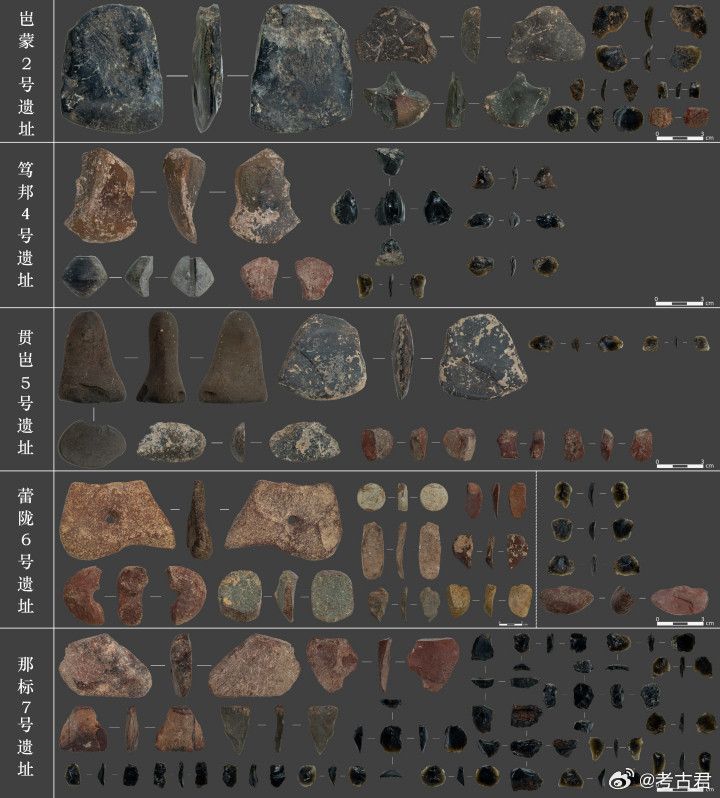
Task: Select the narrow middle view of the 贯岜5号遗址 pestle
Action: click(x=161, y=357)
